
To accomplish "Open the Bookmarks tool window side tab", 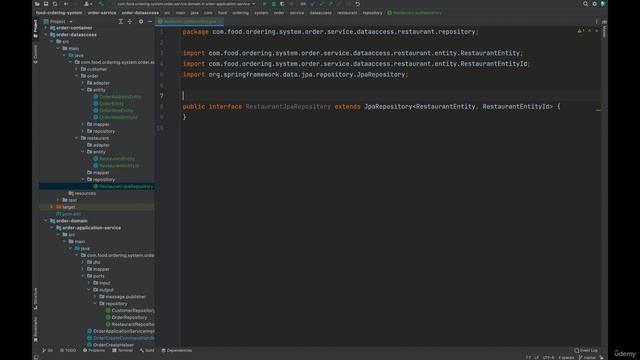I will (36, 329).
